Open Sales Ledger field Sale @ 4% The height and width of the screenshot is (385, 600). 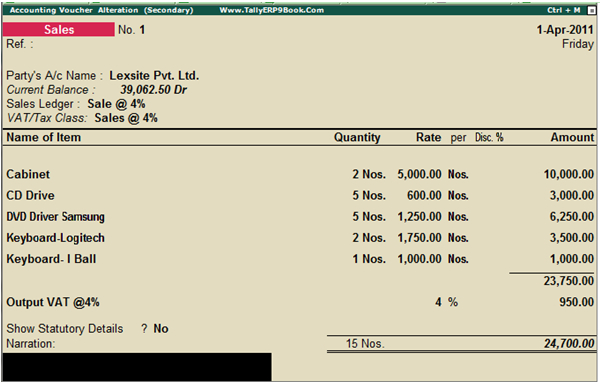tap(116, 104)
